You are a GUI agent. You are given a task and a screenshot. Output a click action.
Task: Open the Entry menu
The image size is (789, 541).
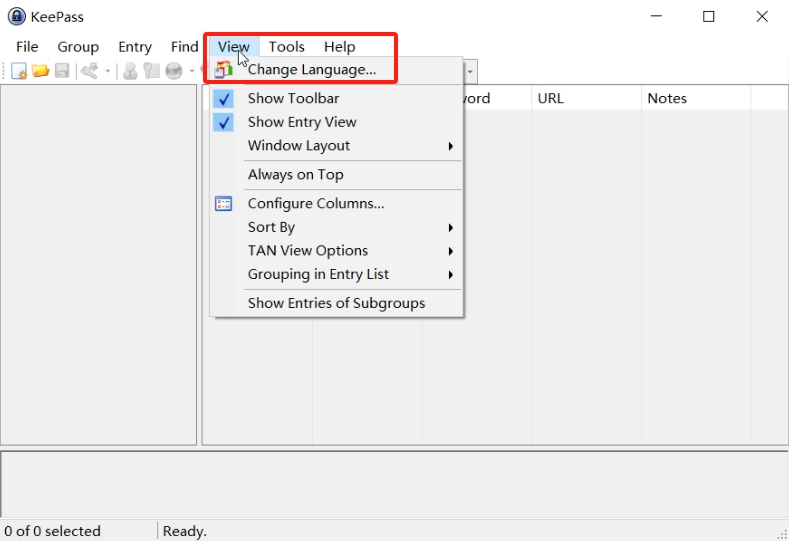tap(135, 47)
